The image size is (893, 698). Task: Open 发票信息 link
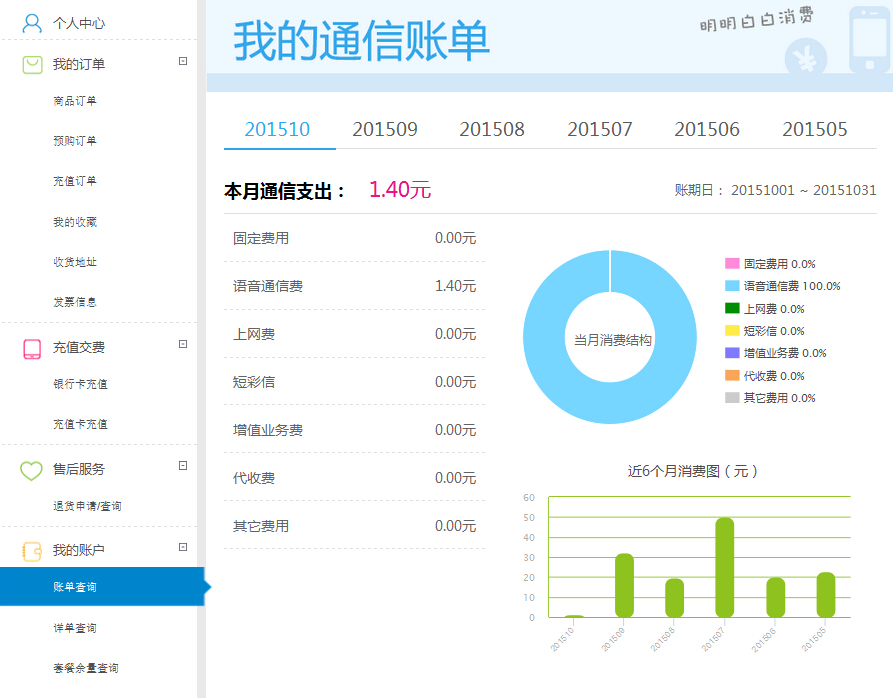pos(75,302)
